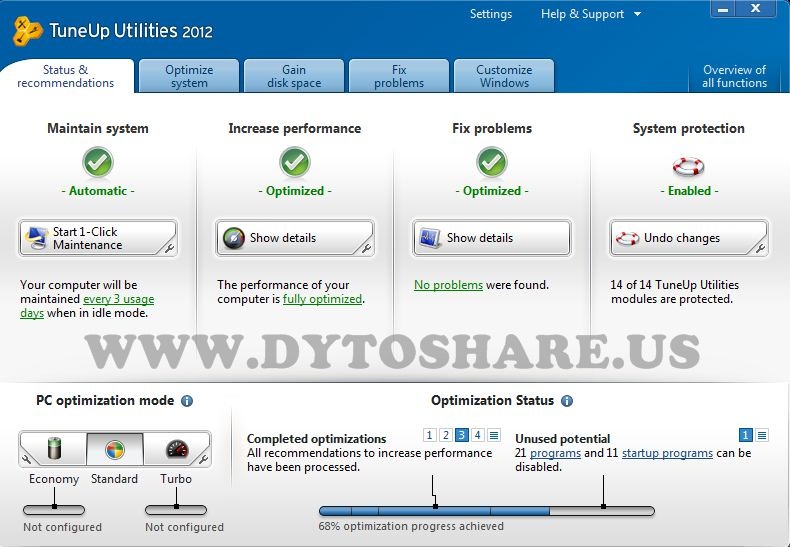
Task: Click the Fix problems green checkmark icon
Action: point(492,162)
